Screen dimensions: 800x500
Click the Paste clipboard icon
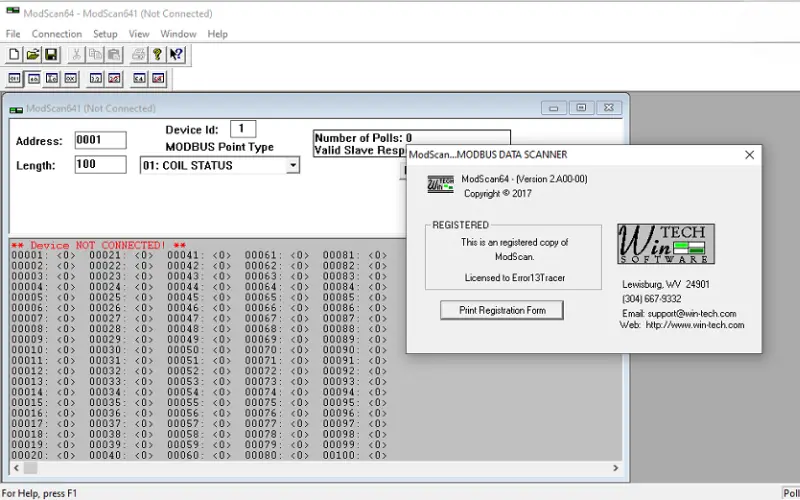click(x=113, y=54)
